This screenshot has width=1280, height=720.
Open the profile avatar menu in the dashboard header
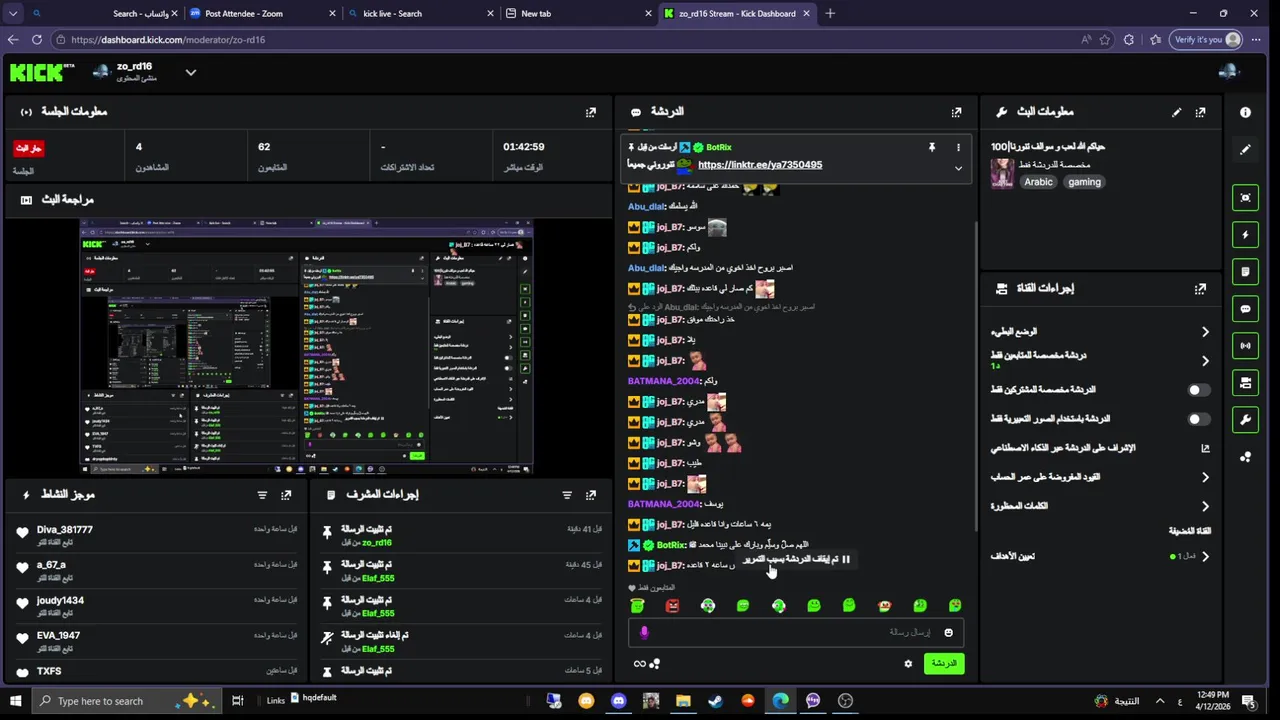tap(1228, 71)
